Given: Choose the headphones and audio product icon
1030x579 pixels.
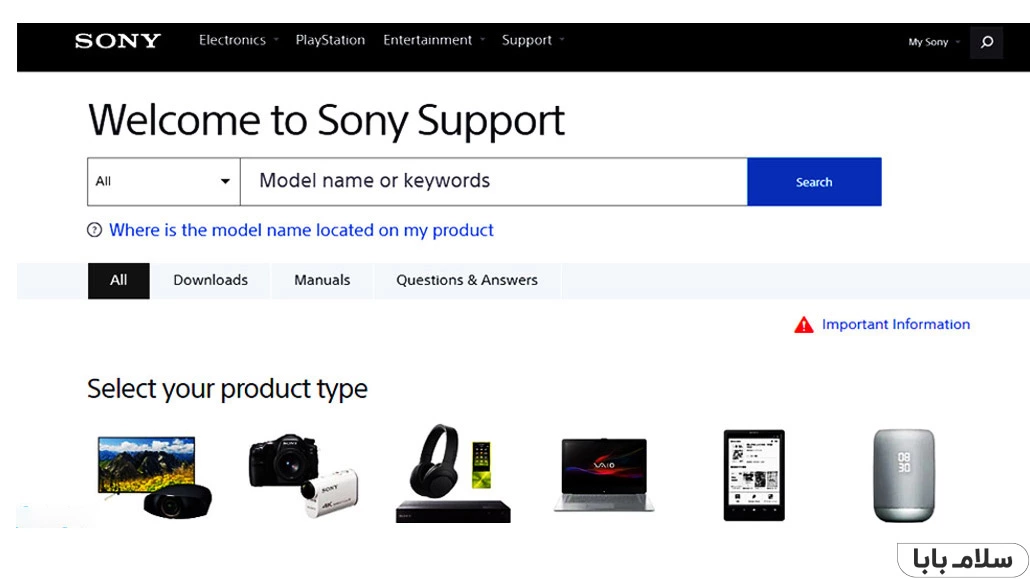Looking at the screenshot, I should [453, 473].
